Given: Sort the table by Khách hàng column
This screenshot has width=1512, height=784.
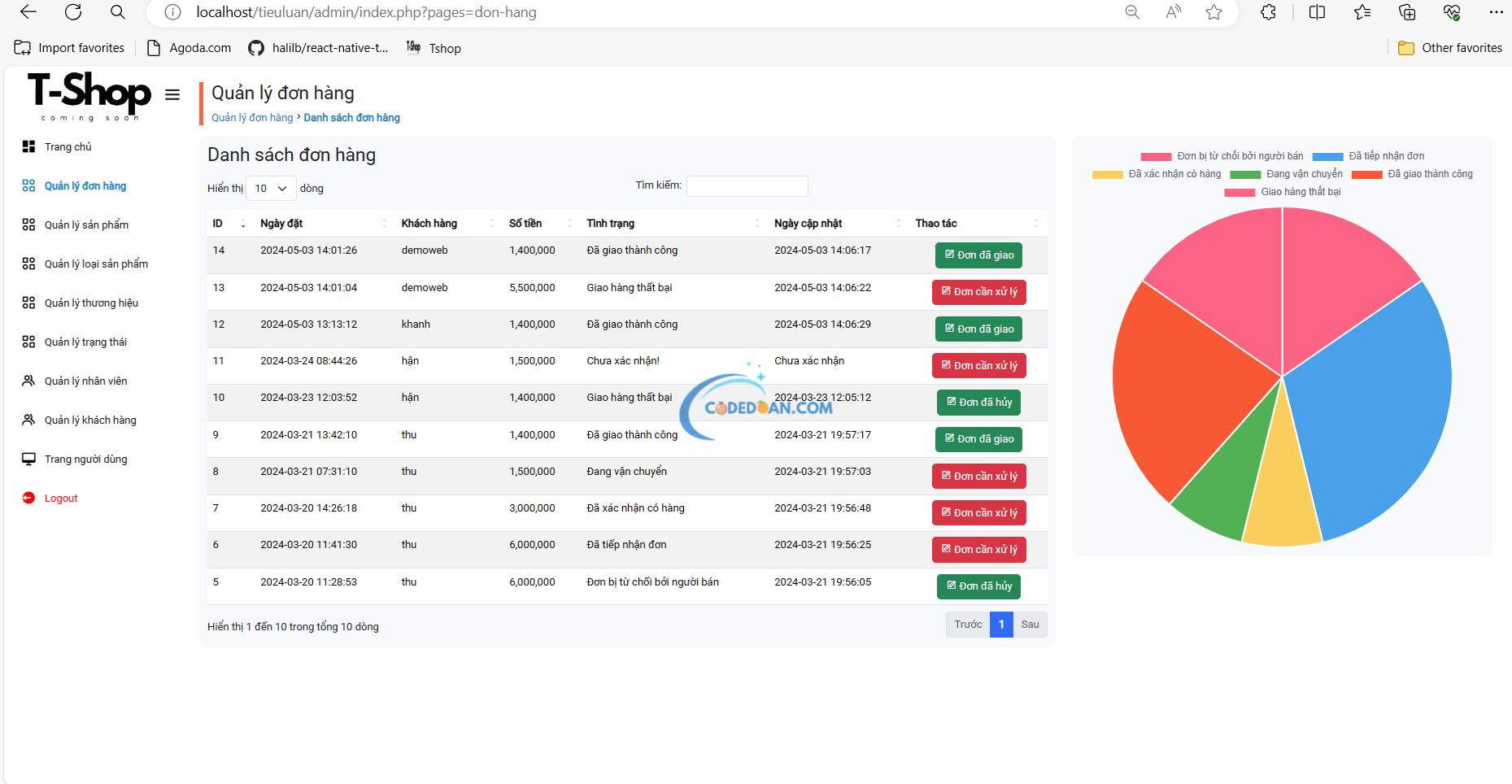Looking at the screenshot, I should (x=448, y=223).
